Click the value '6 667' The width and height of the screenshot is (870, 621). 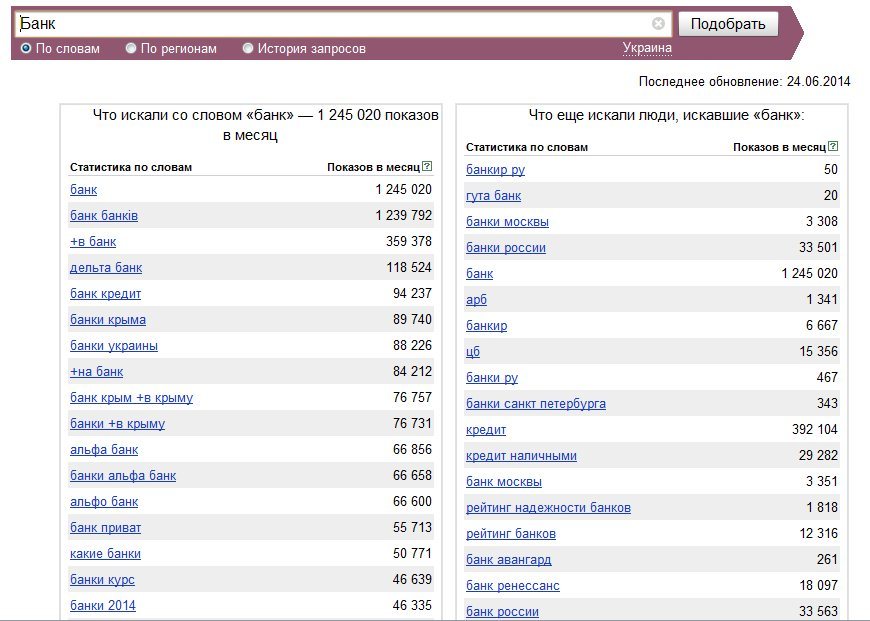(822, 326)
